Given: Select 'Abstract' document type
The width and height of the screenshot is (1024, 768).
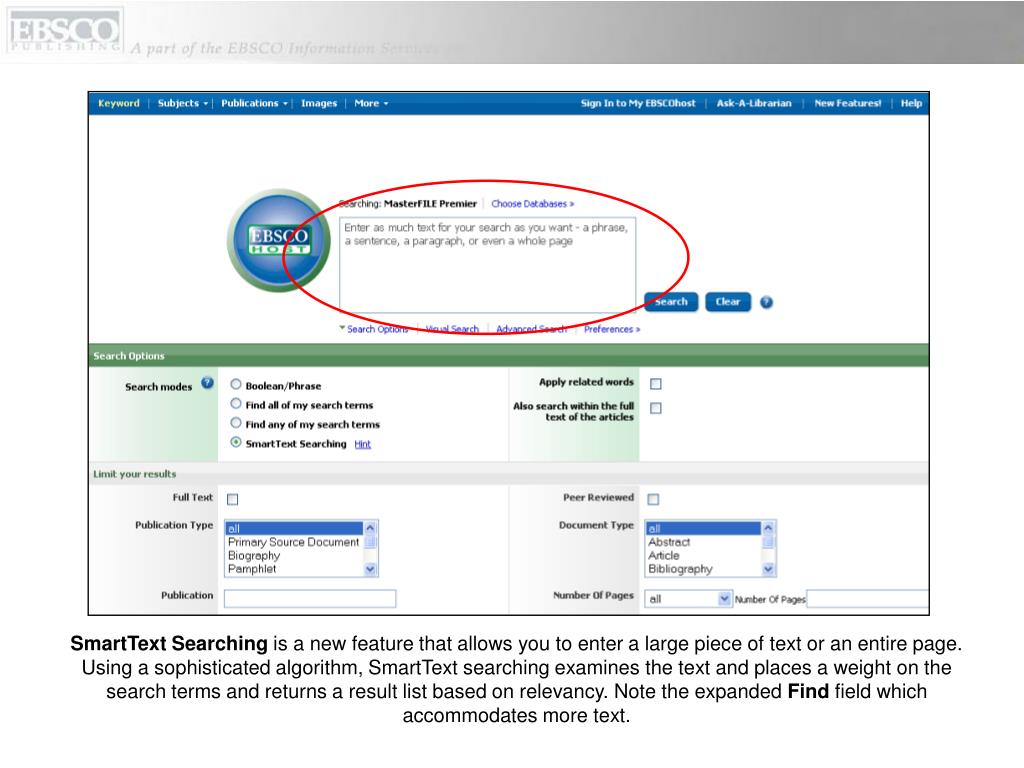Looking at the screenshot, I should coord(703,542).
